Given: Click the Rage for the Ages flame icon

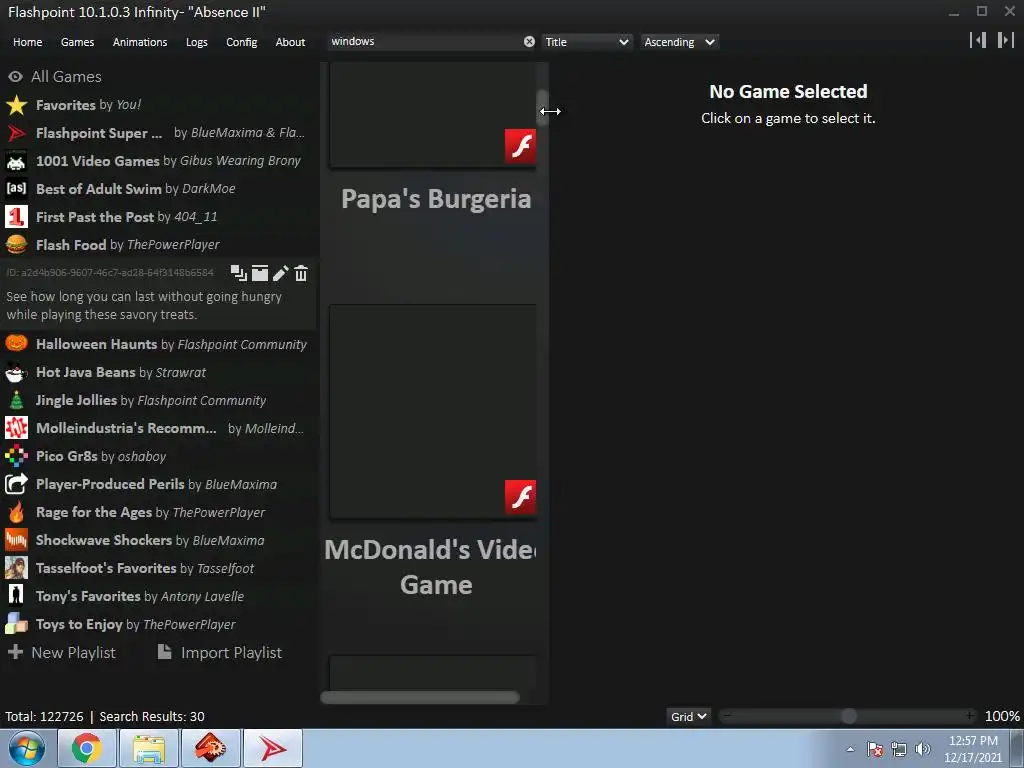Looking at the screenshot, I should pyautogui.click(x=16, y=512).
